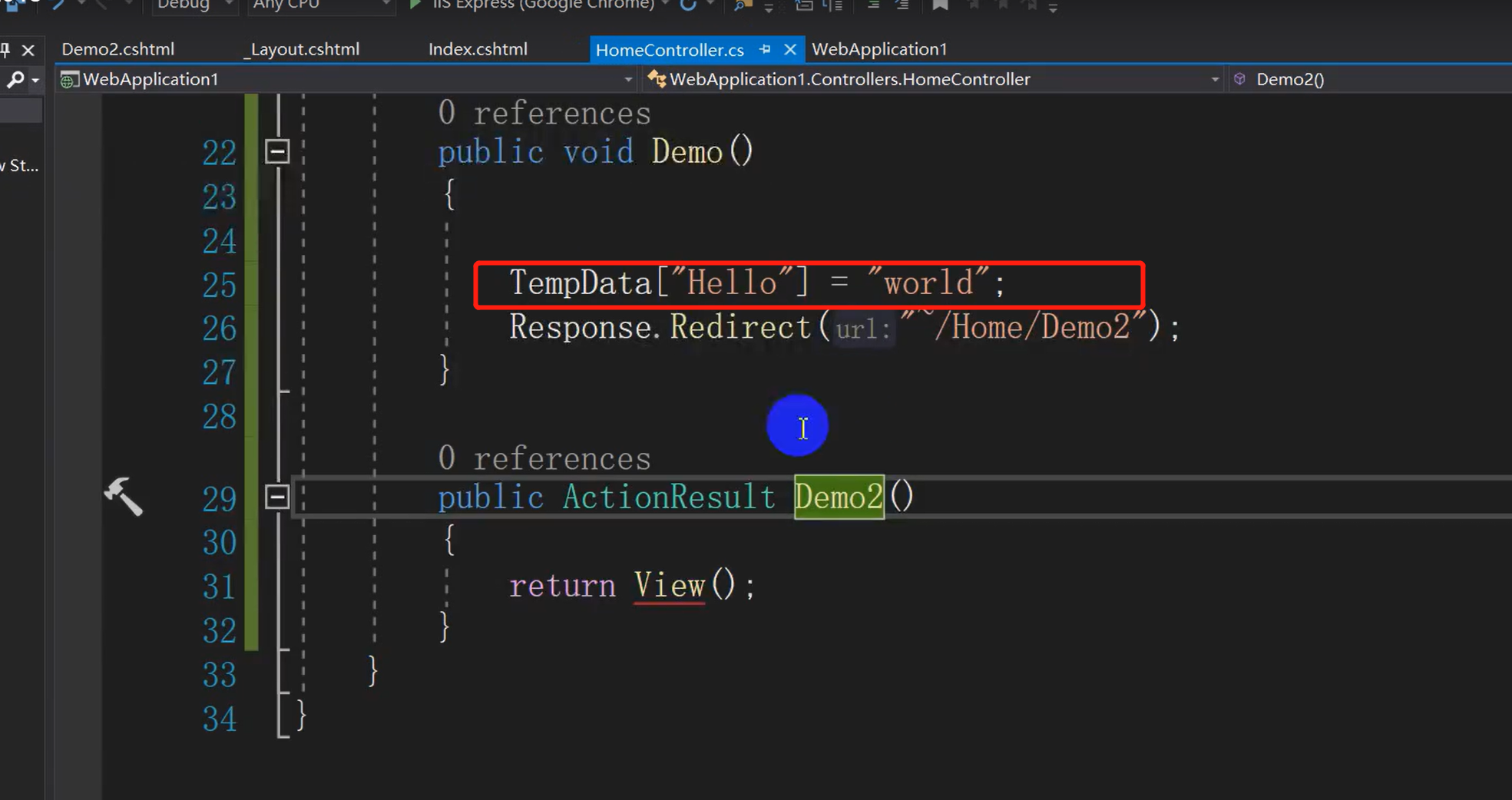Click line number 25 in the gutter
The height and width of the screenshot is (800, 1512).
pos(220,286)
